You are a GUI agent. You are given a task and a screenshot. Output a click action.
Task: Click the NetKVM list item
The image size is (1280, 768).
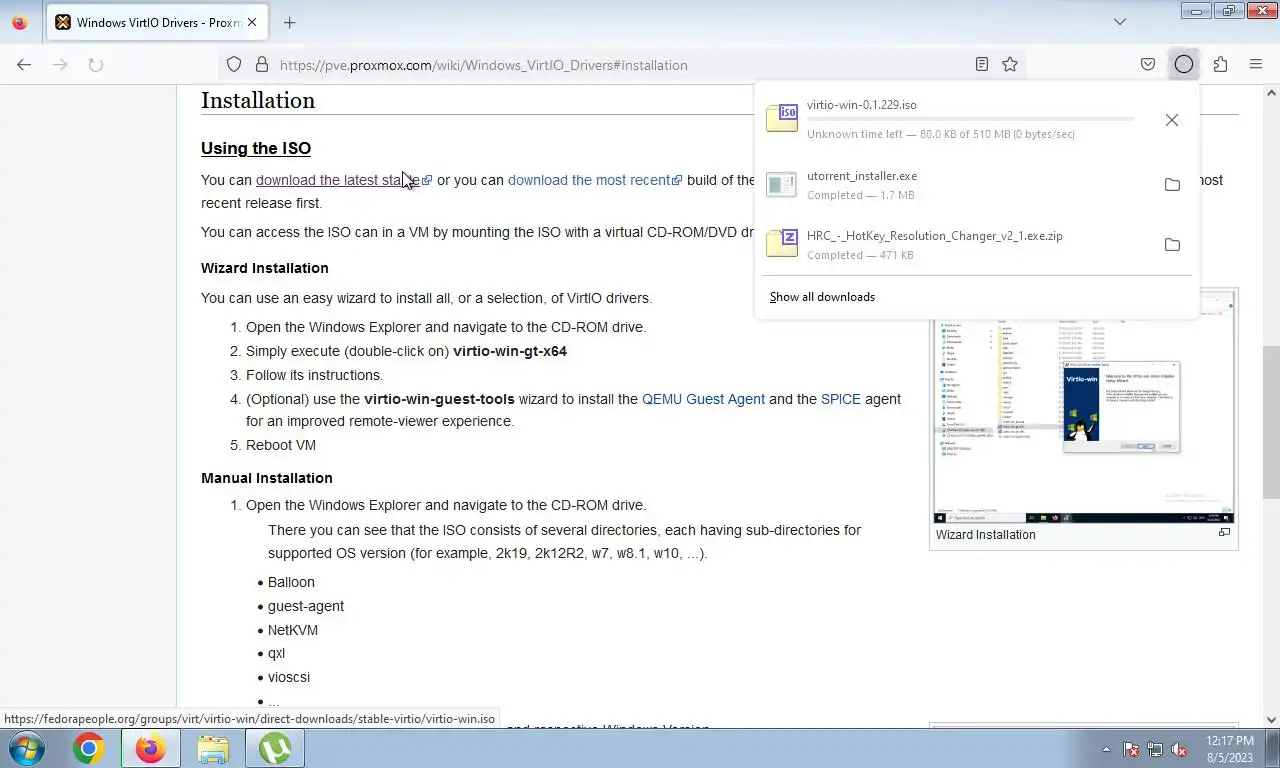pos(293,630)
